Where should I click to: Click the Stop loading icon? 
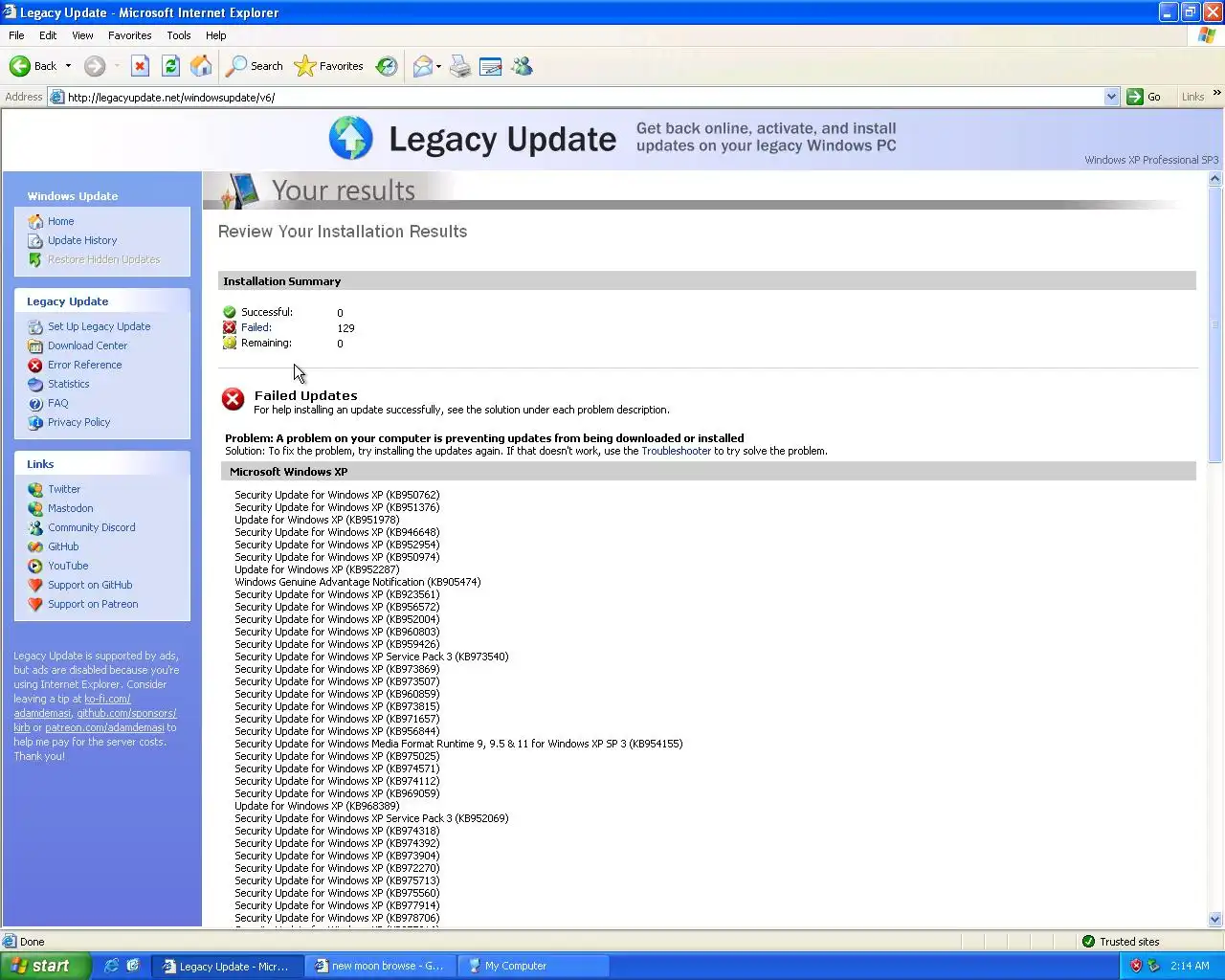point(140,66)
